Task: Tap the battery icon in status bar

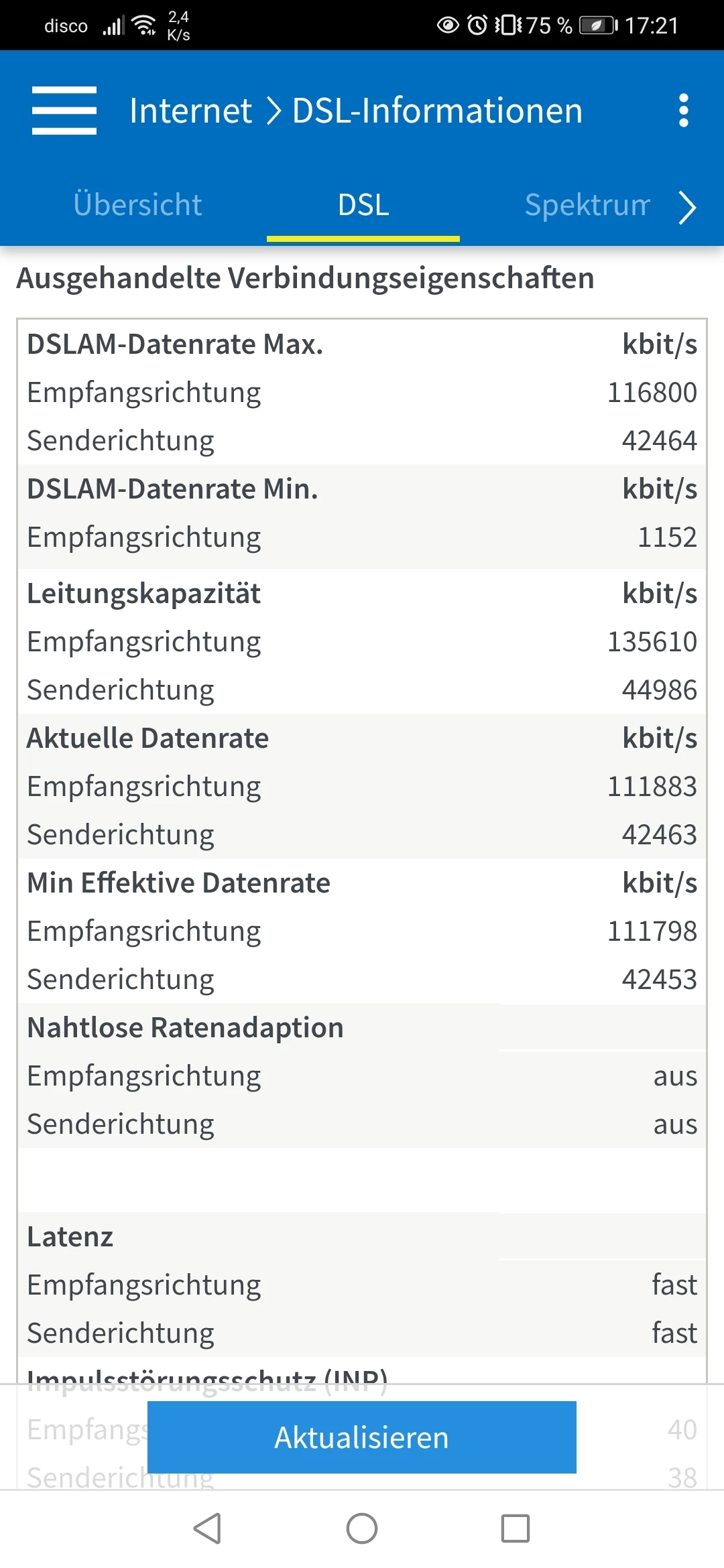Action: [x=598, y=25]
